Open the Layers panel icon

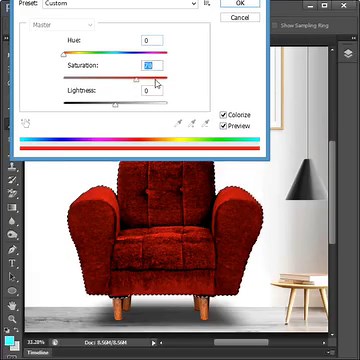tap(348, 54)
